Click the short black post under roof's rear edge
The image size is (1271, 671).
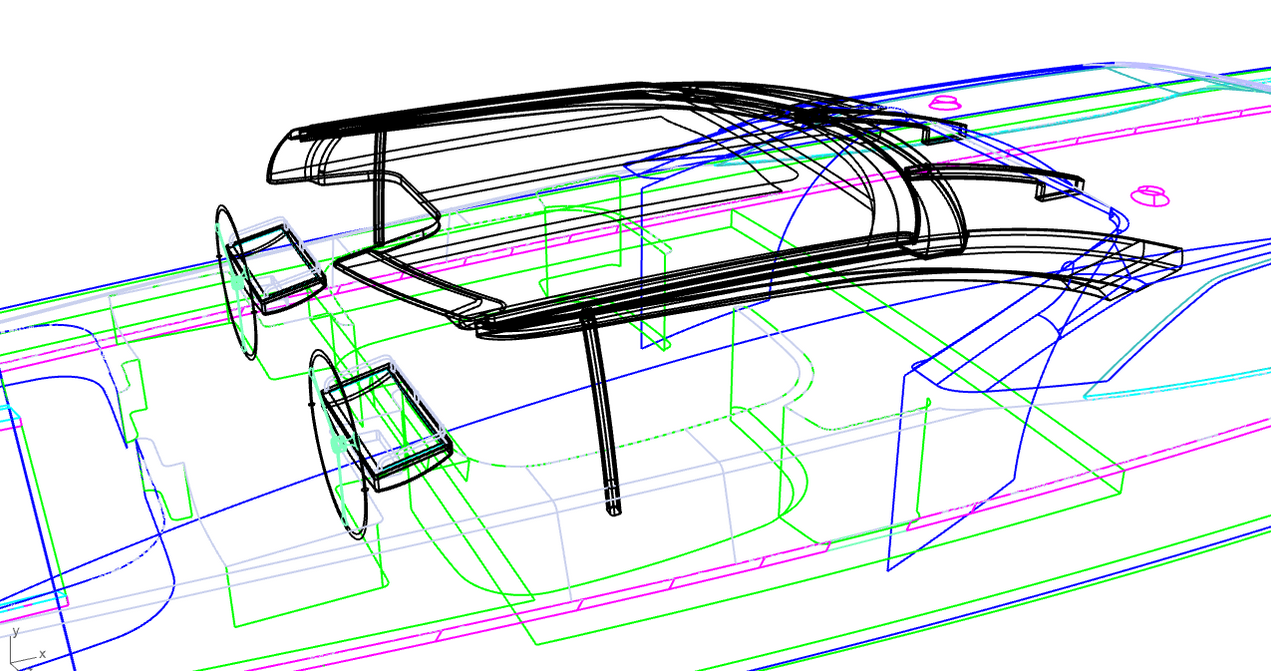pos(380,188)
